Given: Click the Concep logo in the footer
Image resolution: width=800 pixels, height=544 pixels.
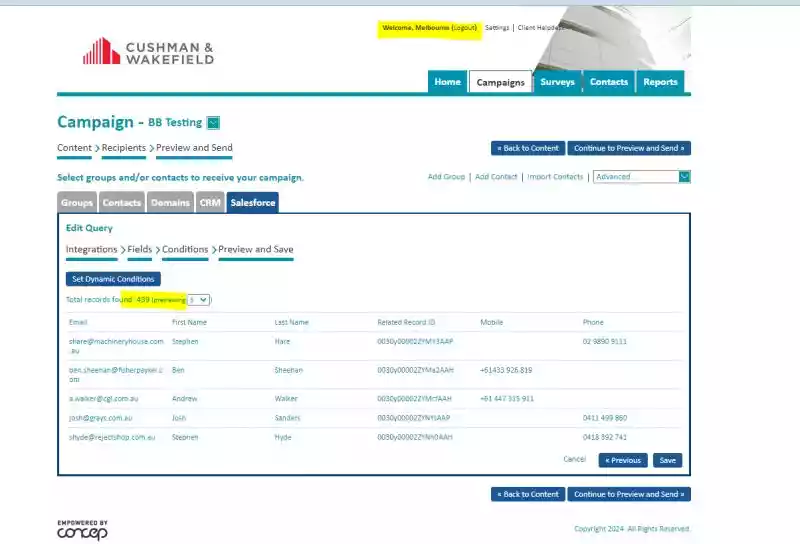Looking at the screenshot, I should (x=82, y=530).
